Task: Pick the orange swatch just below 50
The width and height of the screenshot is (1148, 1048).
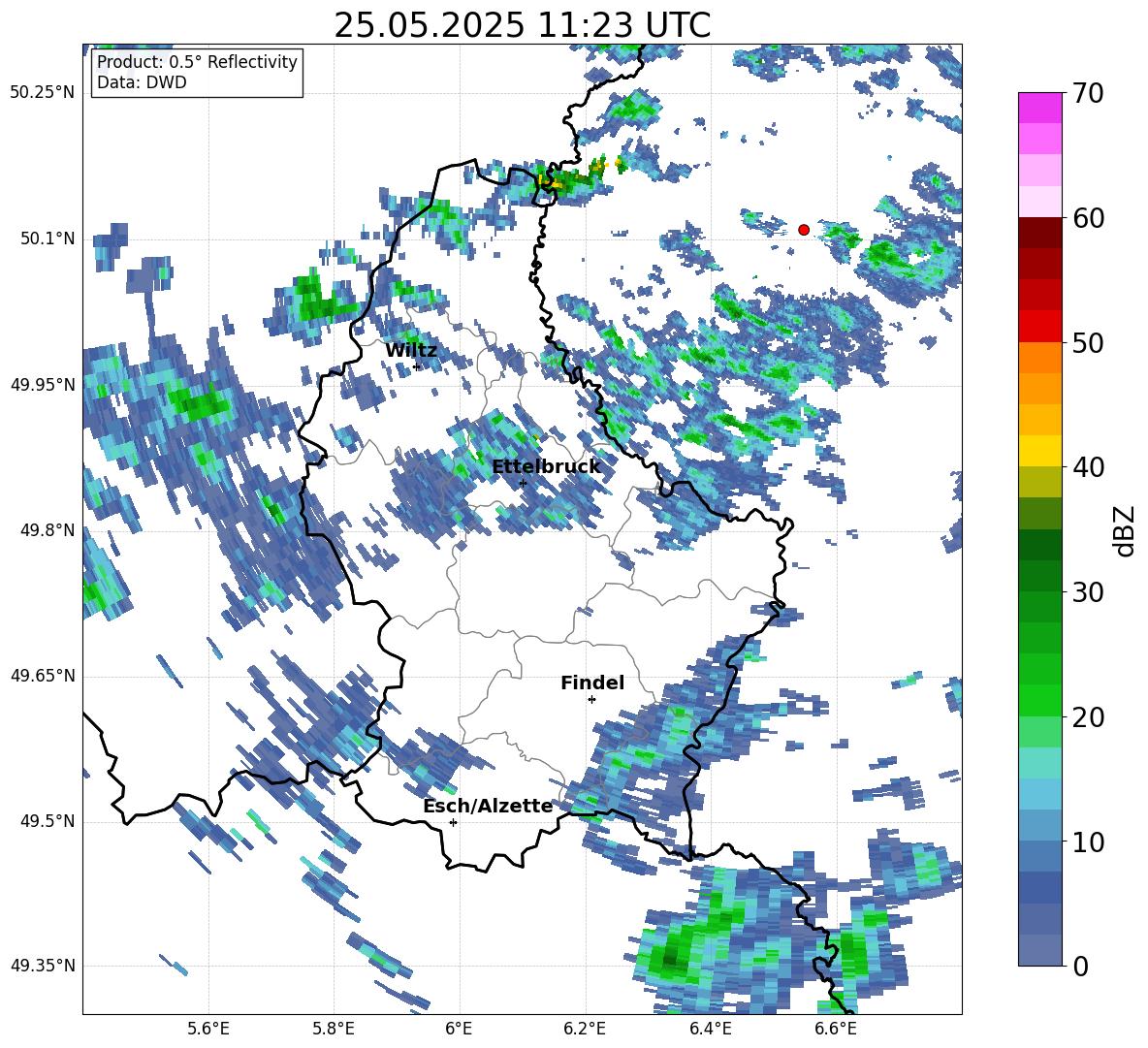Action: (1039, 358)
